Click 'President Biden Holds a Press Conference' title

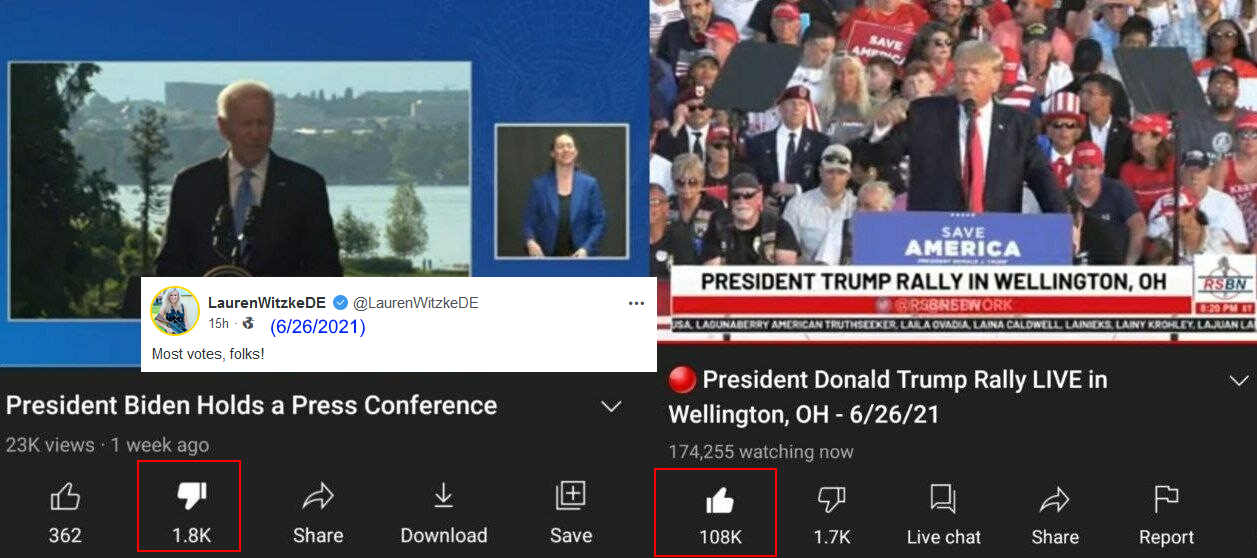tap(252, 405)
